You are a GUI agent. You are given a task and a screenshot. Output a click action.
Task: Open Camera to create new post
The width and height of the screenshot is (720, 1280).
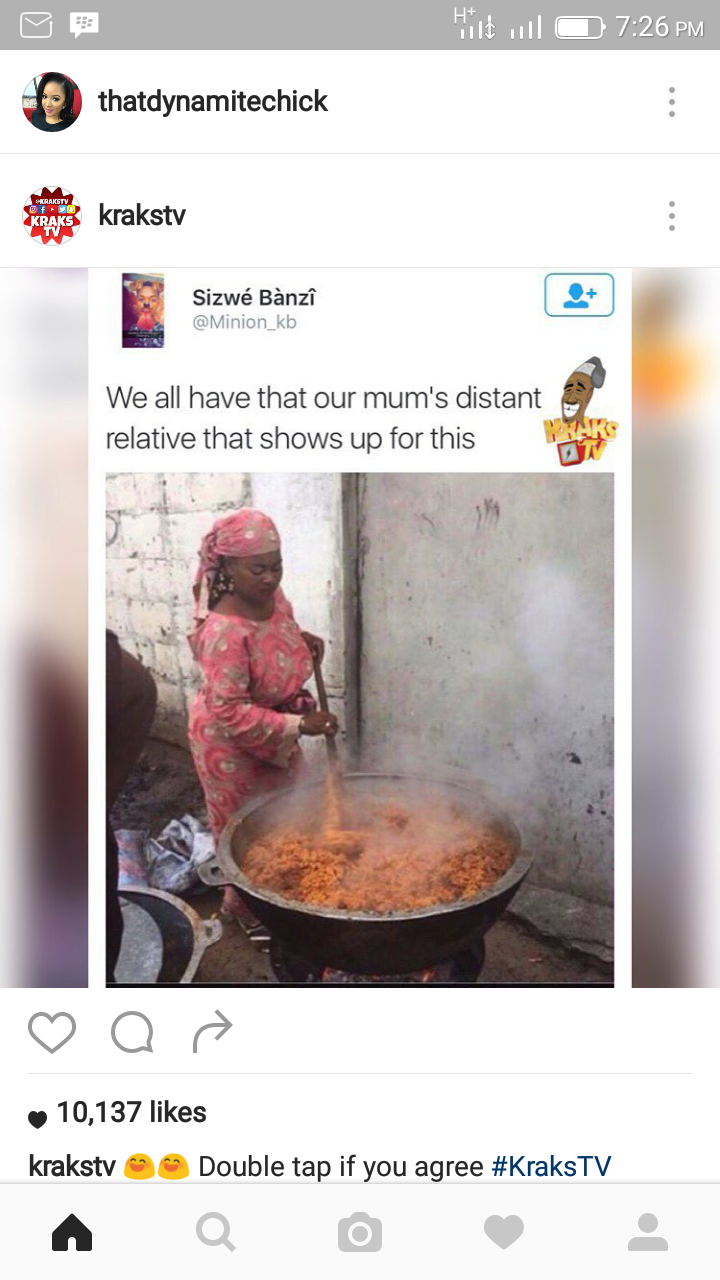(x=360, y=1232)
